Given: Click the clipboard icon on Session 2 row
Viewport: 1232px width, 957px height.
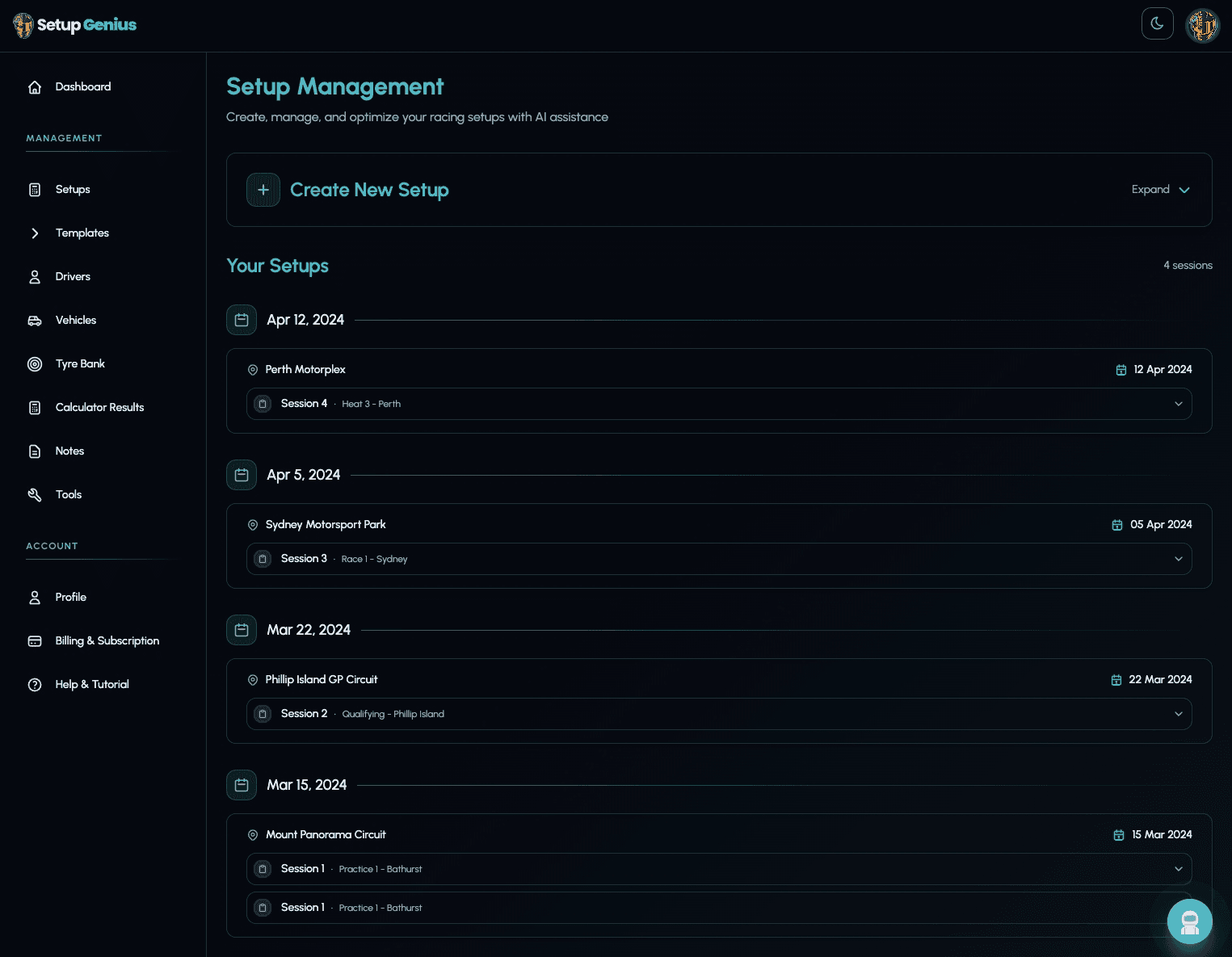Looking at the screenshot, I should tap(263, 714).
